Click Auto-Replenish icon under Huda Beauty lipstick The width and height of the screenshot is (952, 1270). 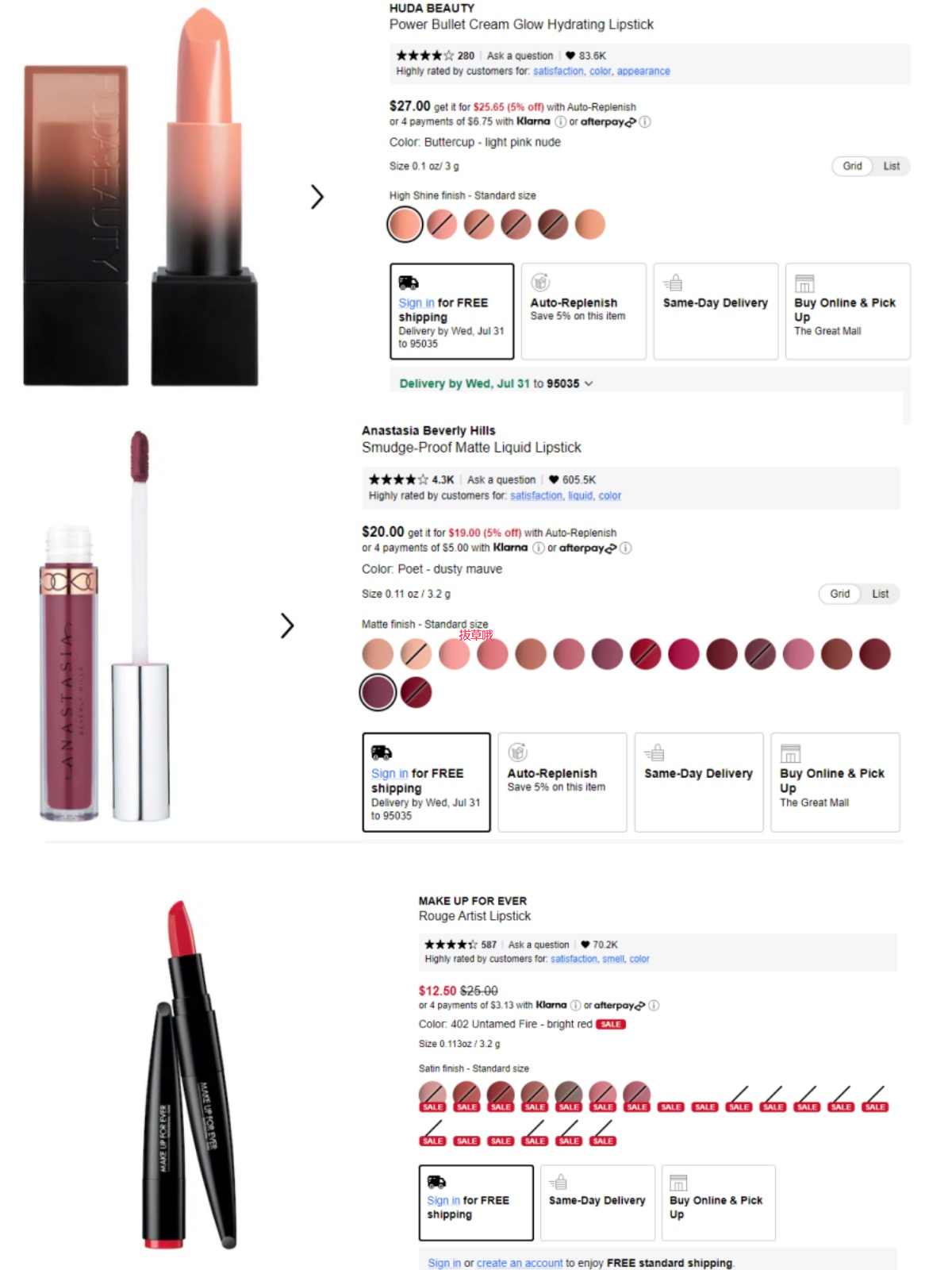click(540, 283)
